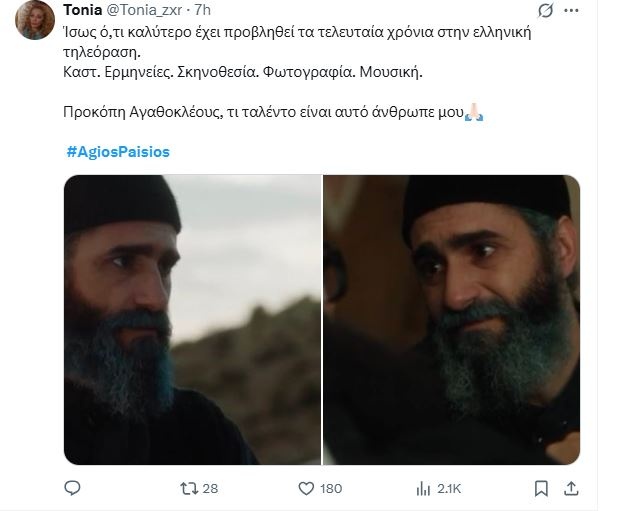The width and height of the screenshot is (625, 511).
Task: Click the repost count 28
Action: pyautogui.click(x=210, y=489)
